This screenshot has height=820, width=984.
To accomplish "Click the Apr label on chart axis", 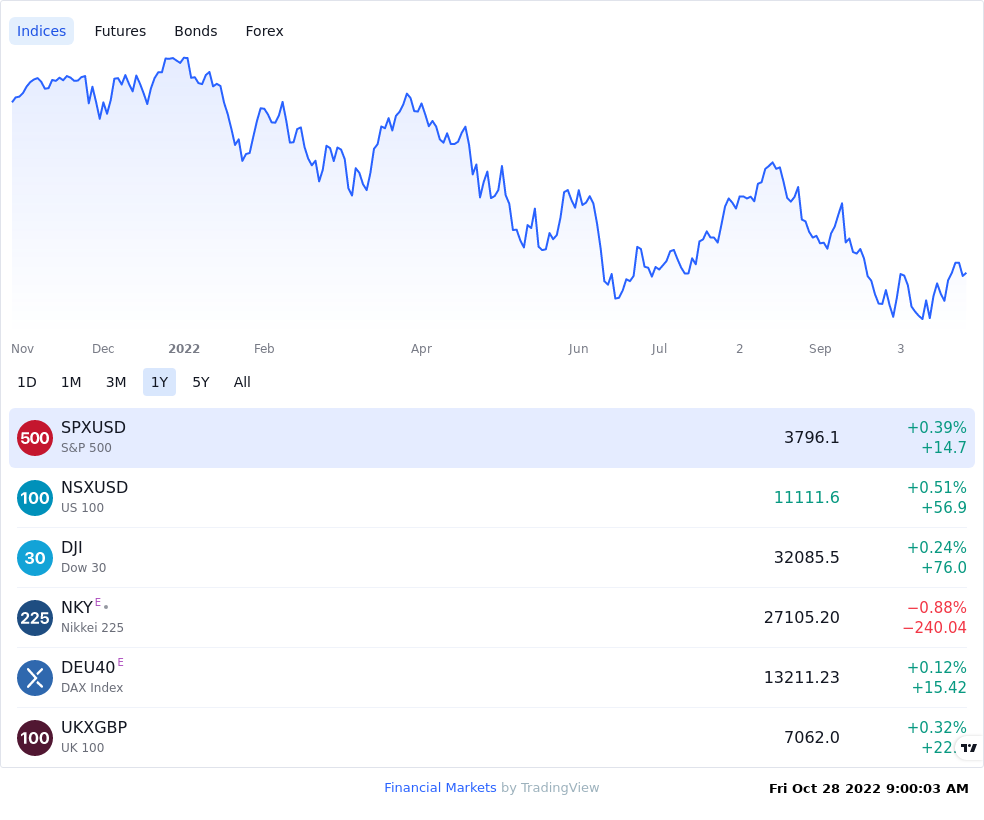I will 421,349.
